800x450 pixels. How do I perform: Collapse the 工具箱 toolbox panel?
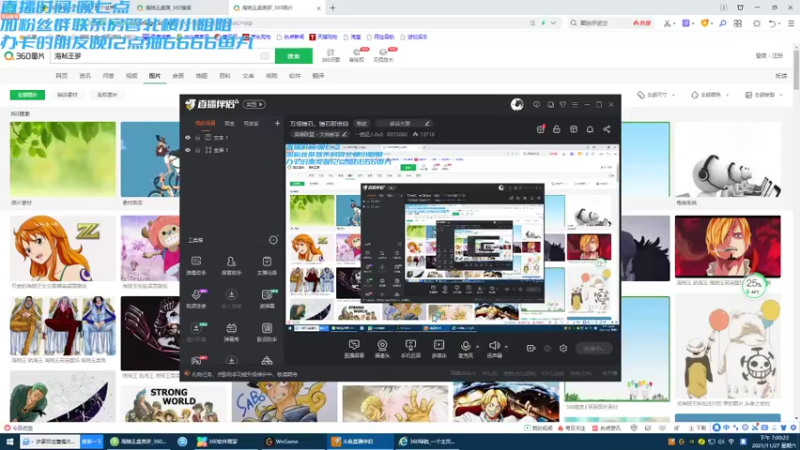coord(273,240)
